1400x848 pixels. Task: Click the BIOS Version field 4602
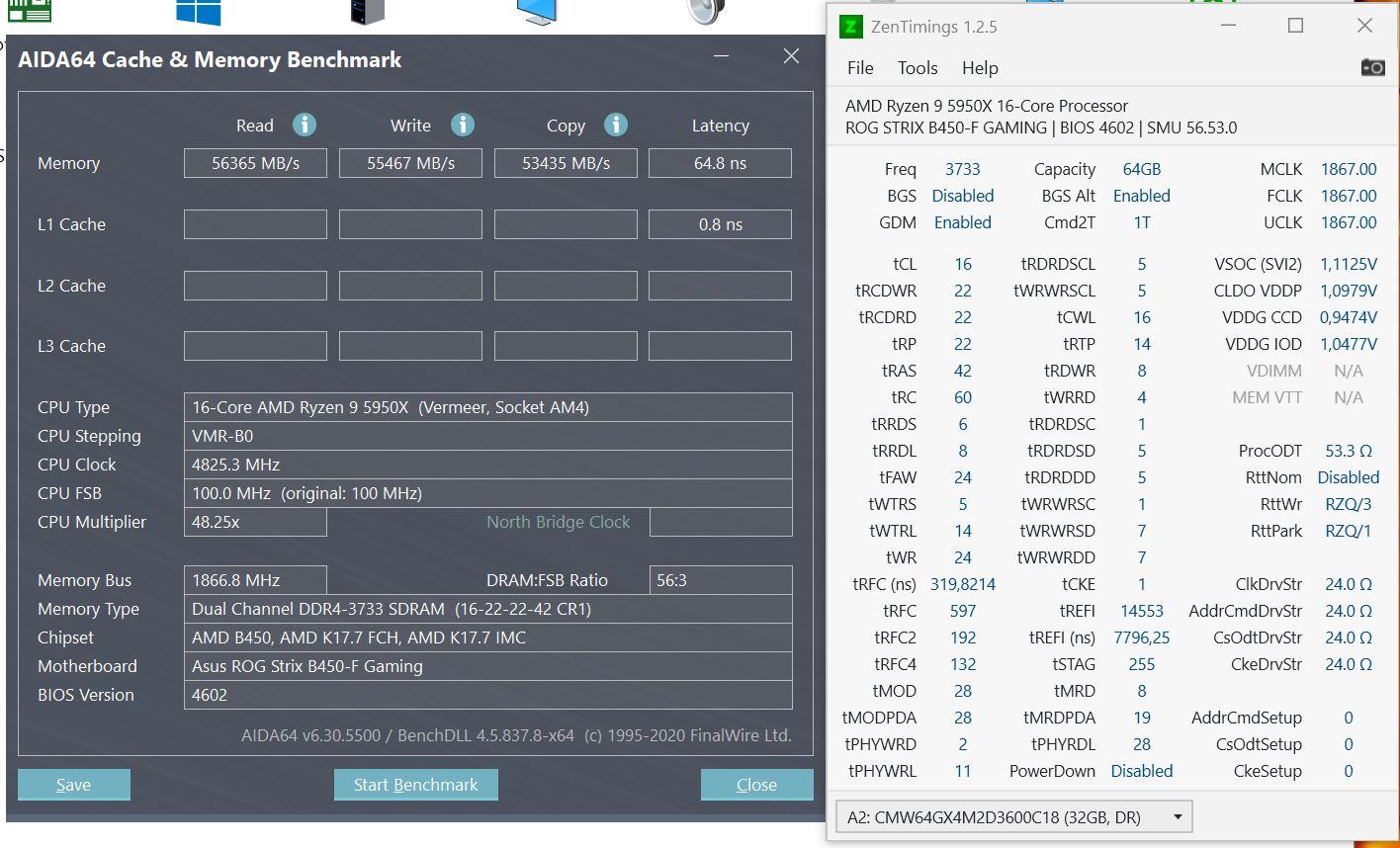tap(487, 695)
